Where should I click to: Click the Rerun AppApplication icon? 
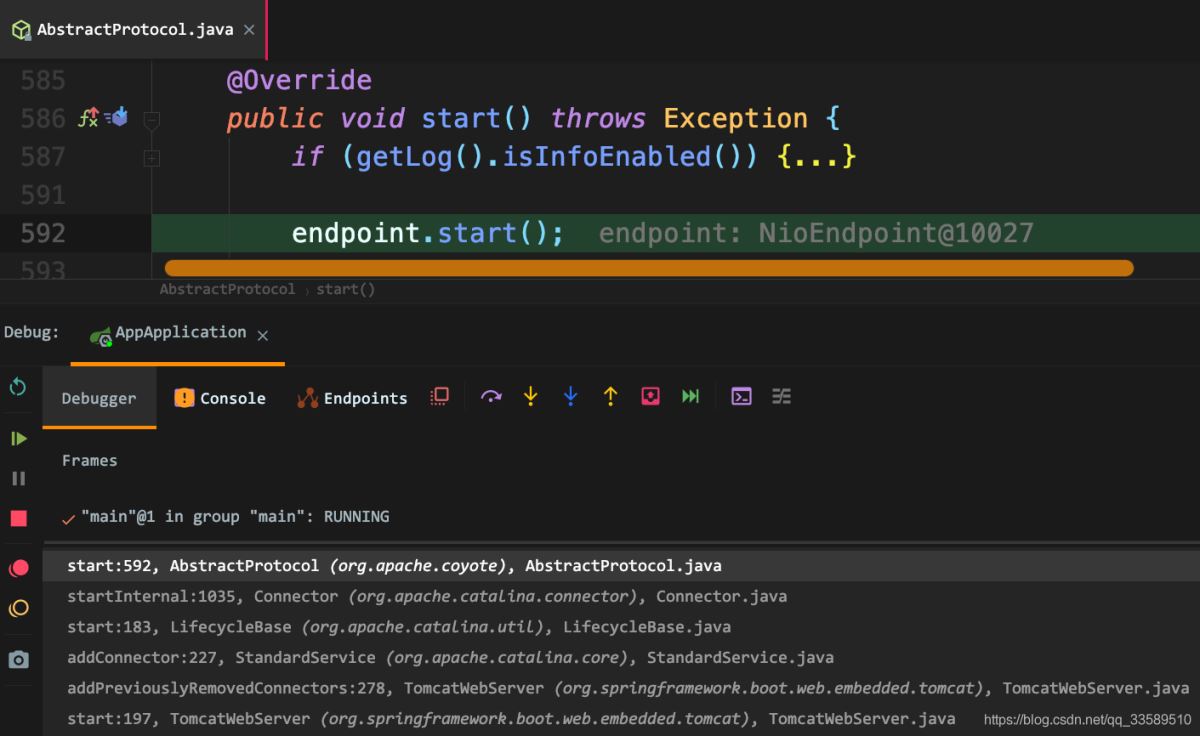18,386
